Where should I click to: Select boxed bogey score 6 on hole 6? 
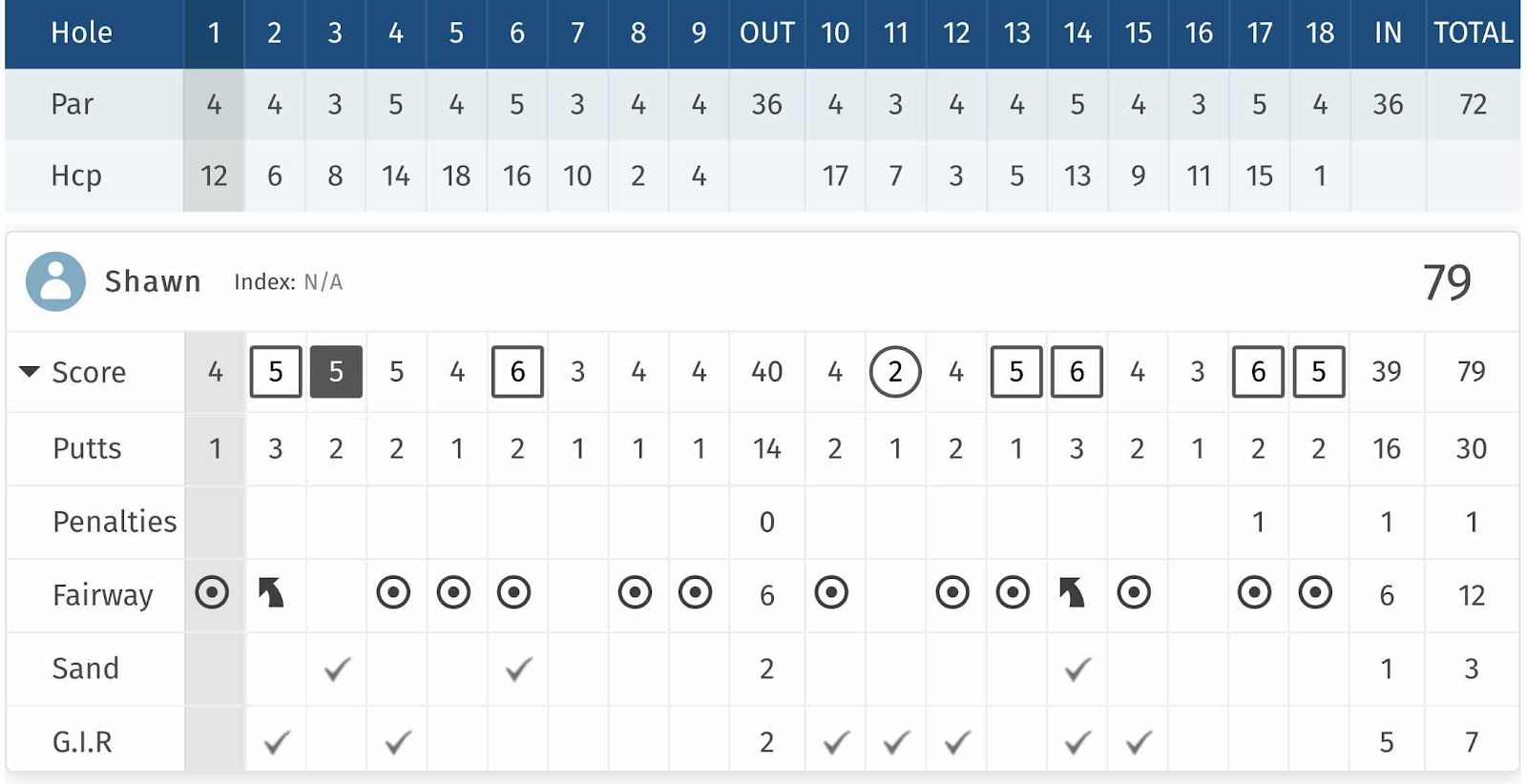517,371
